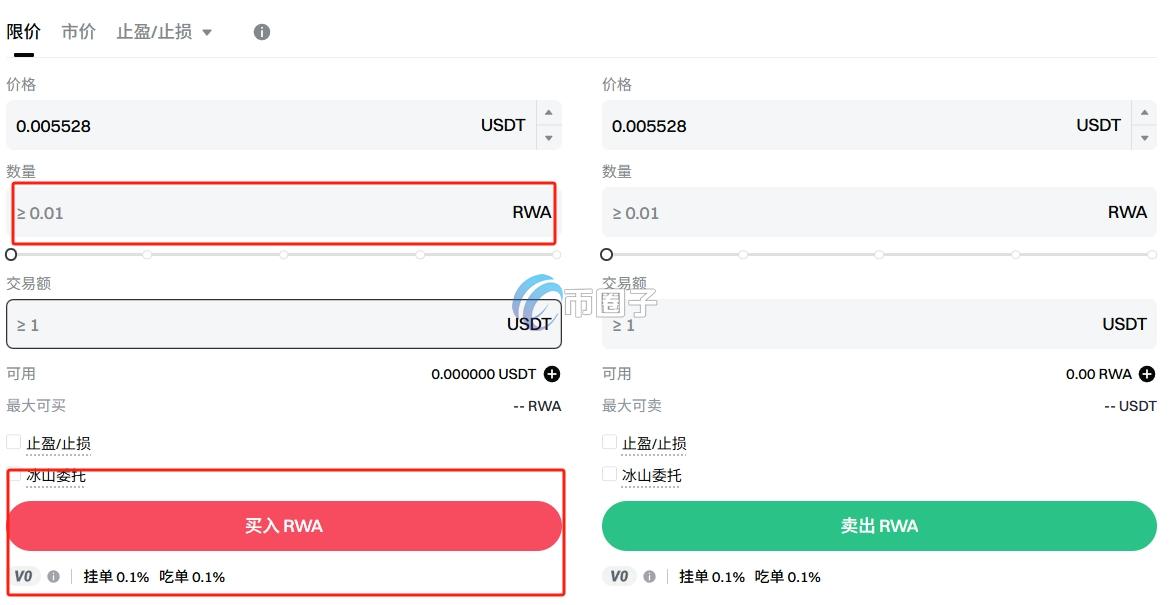1174x605 pixels.
Task: Check 冰山委托 on the sell side
Action: coord(609,474)
